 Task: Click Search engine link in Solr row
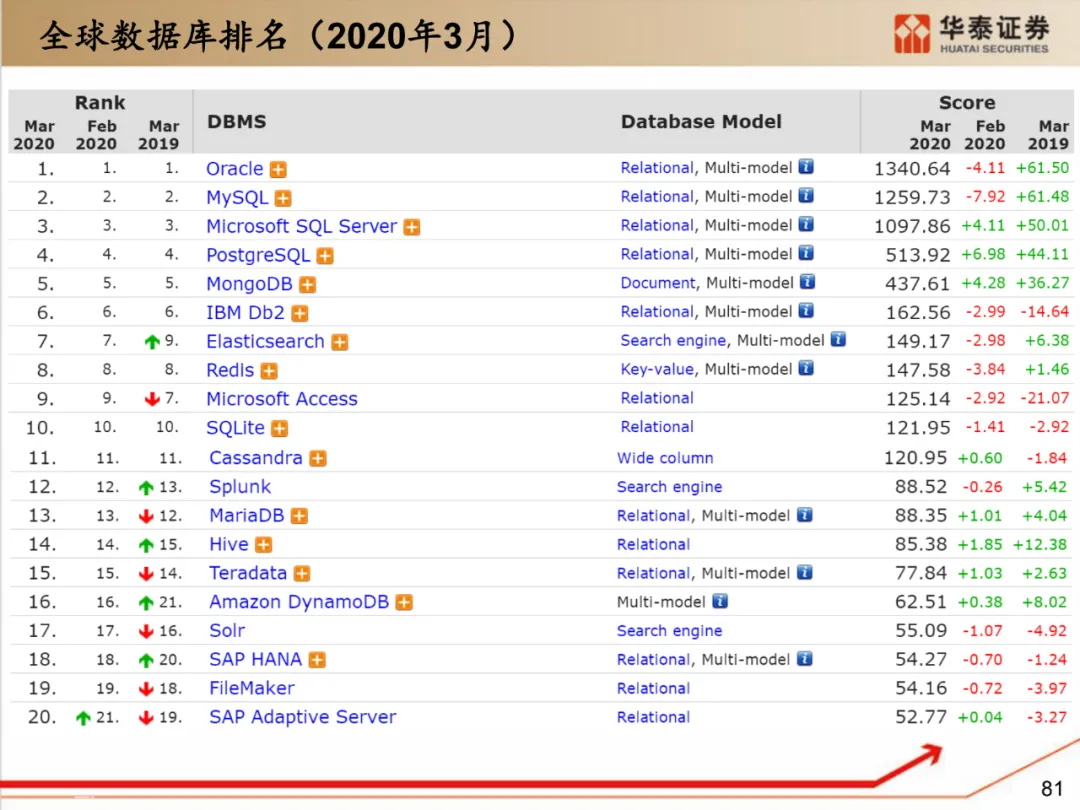(669, 631)
